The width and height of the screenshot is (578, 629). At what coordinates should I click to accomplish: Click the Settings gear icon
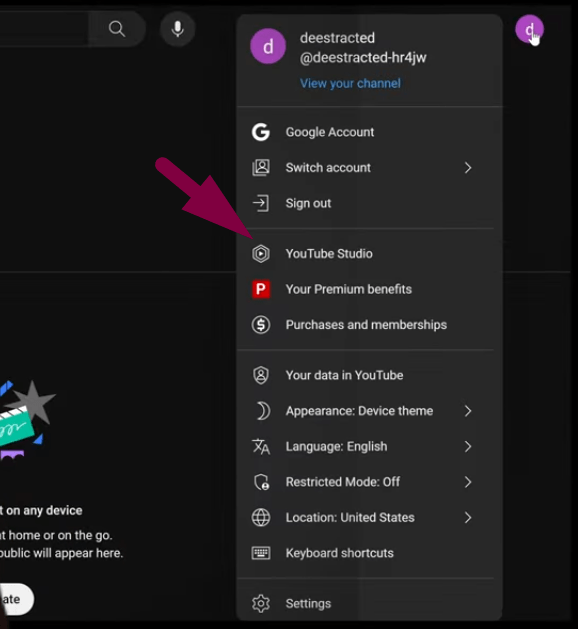pos(261,603)
